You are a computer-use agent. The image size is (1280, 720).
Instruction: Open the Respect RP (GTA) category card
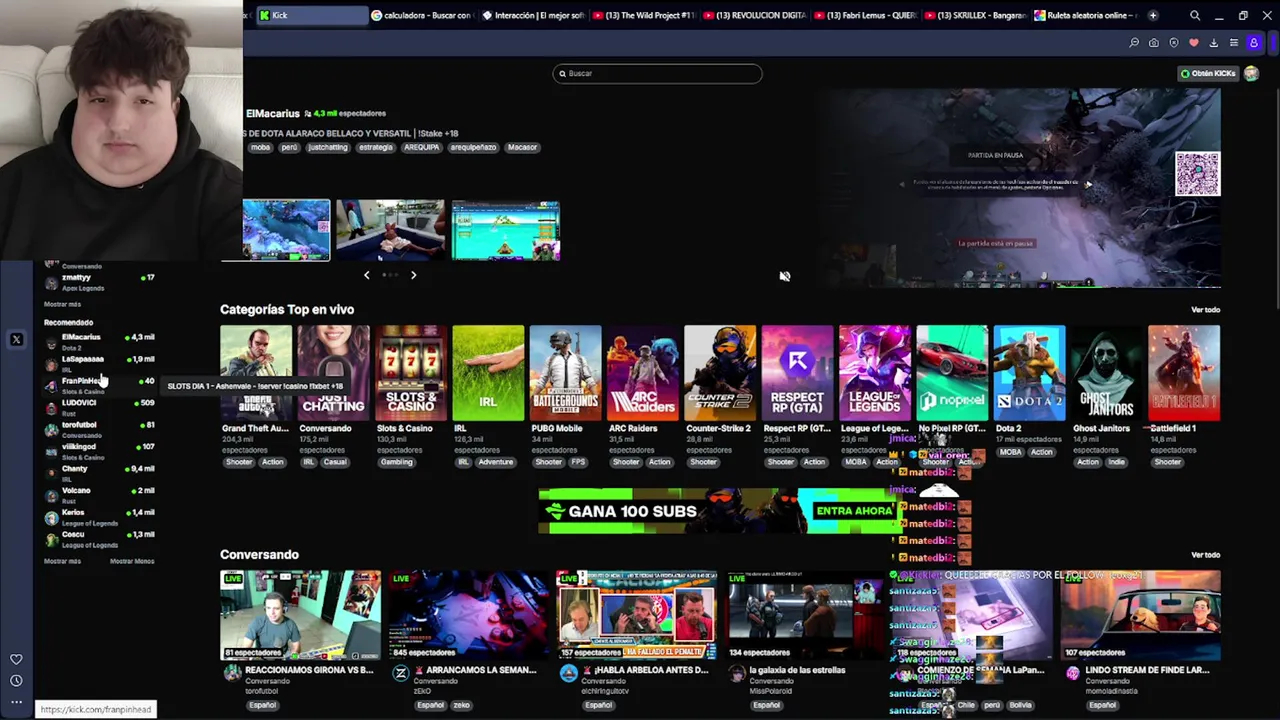(798, 373)
